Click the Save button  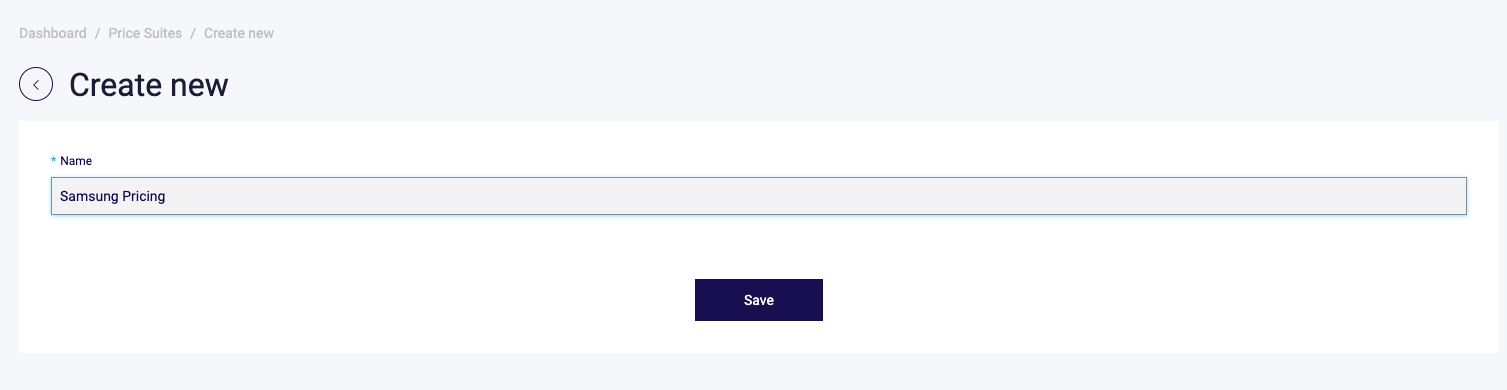click(759, 300)
